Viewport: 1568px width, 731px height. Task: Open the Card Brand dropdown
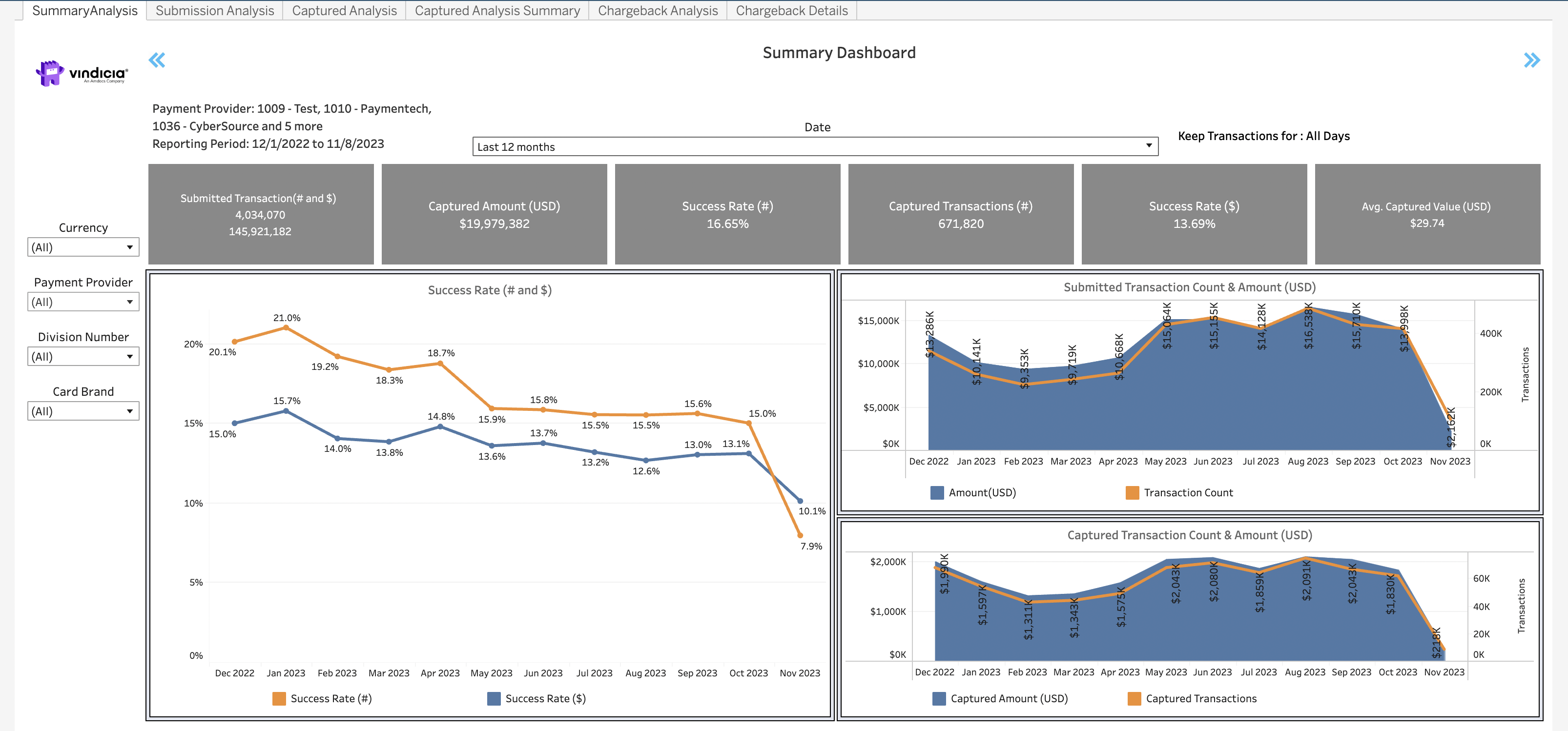(x=83, y=411)
